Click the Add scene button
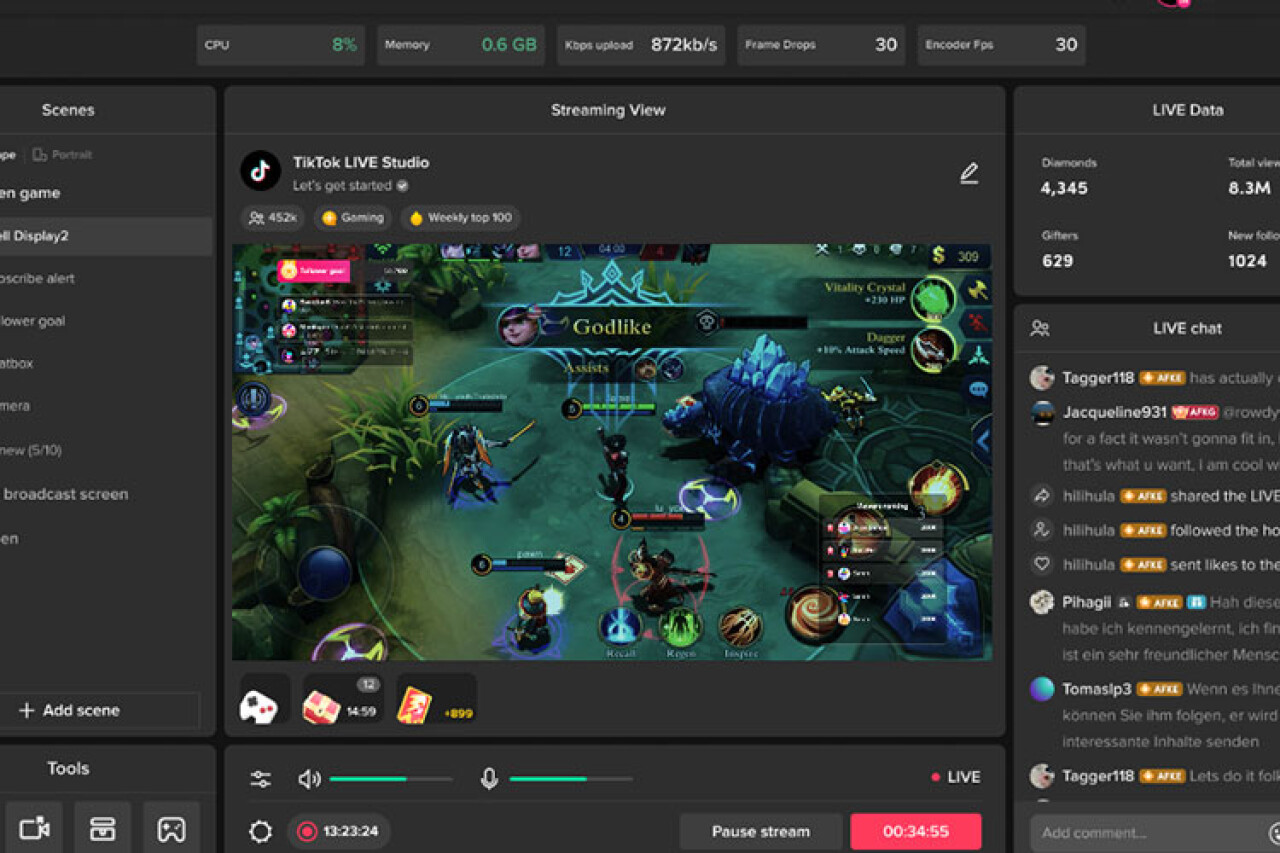This screenshot has width=1280, height=853. [70, 710]
